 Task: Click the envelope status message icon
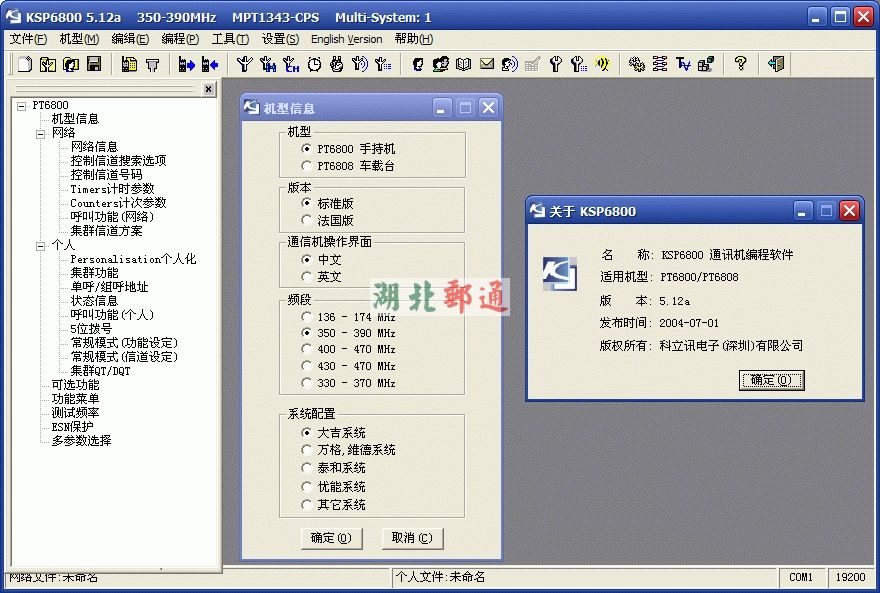[x=487, y=64]
